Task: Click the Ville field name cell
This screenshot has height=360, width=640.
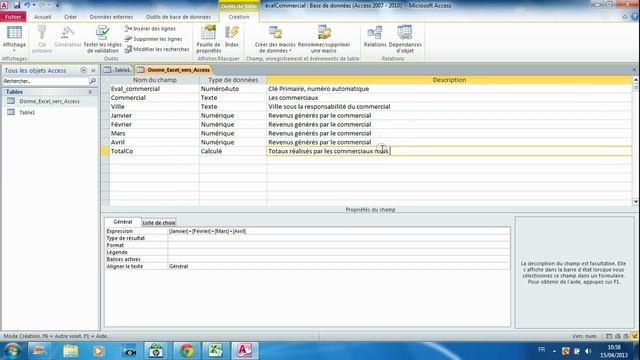Action: [154, 107]
